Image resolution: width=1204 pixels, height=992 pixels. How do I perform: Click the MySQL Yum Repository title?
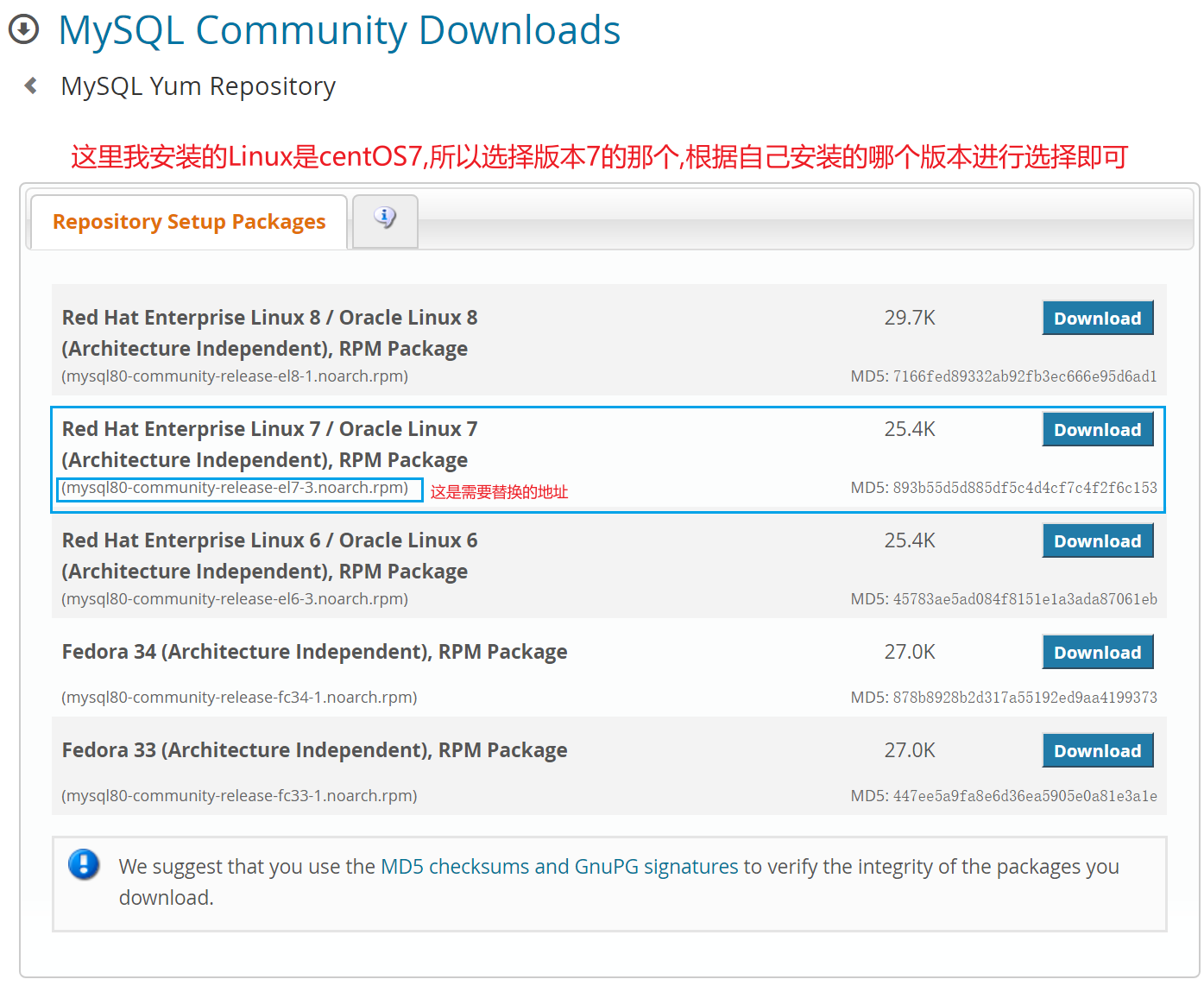click(x=199, y=86)
